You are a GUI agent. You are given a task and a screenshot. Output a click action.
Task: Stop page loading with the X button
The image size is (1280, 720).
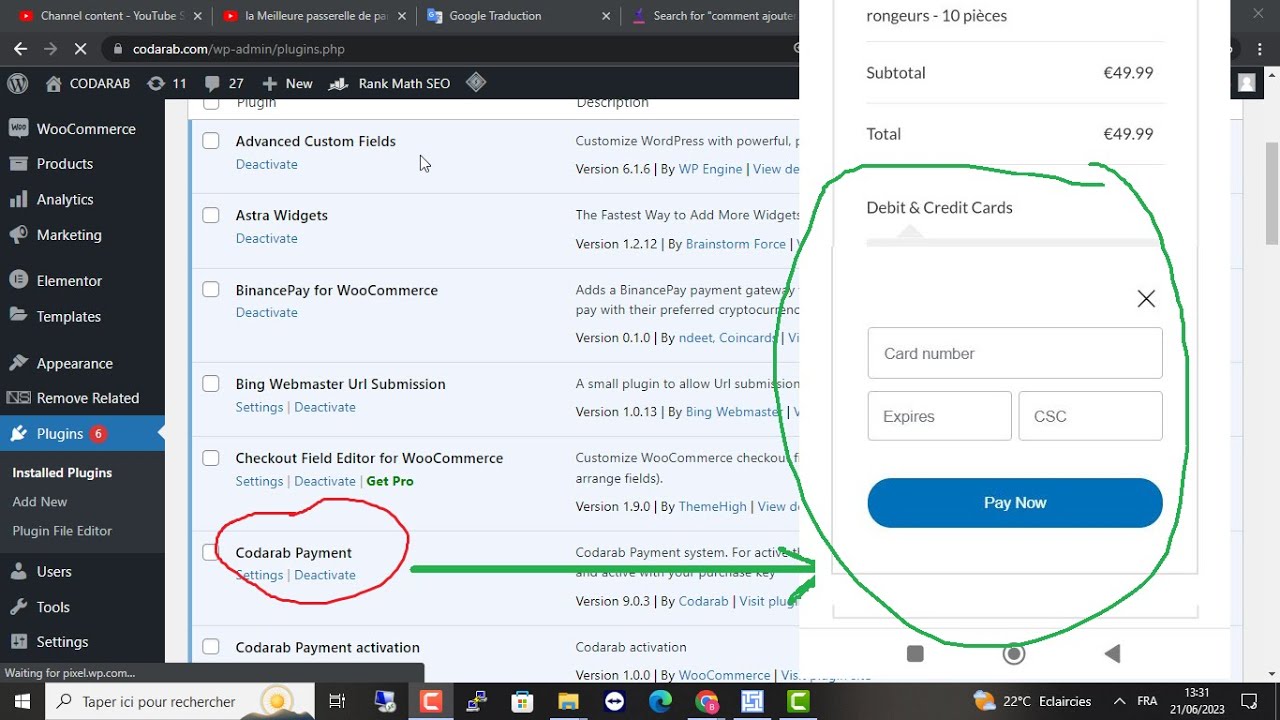[x=80, y=48]
